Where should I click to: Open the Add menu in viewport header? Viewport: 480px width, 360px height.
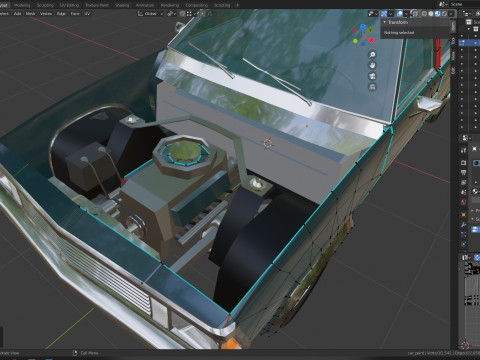pyautogui.click(x=17, y=14)
